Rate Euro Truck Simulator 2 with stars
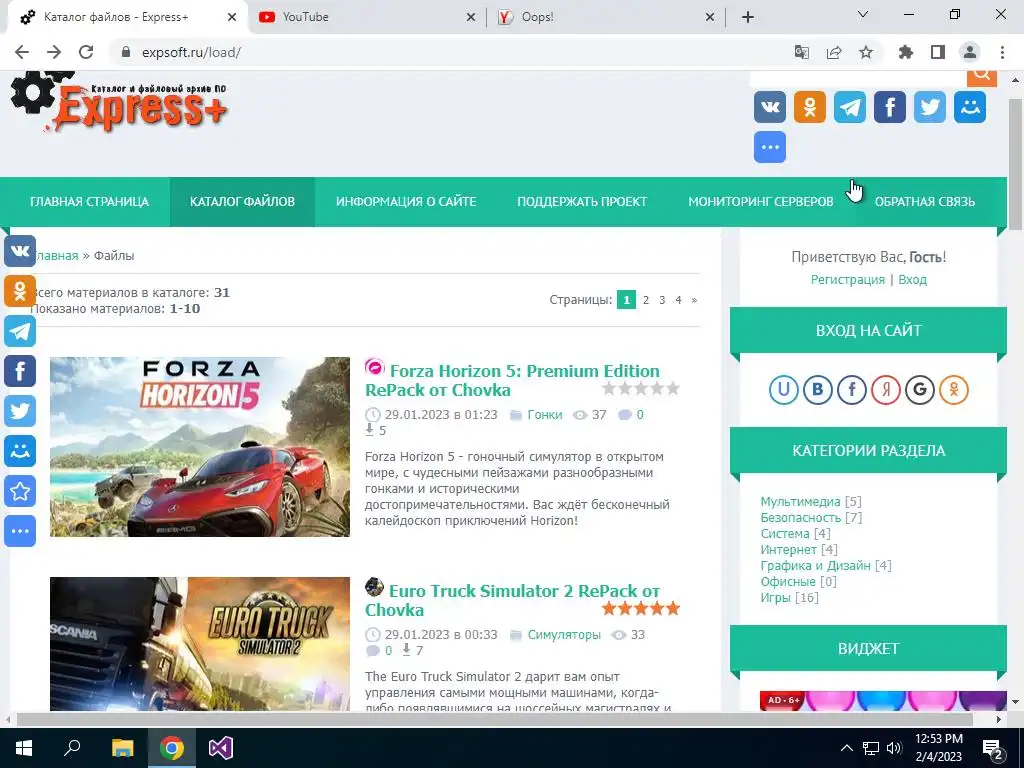The width and height of the screenshot is (1024, 768). coord(641,609)
